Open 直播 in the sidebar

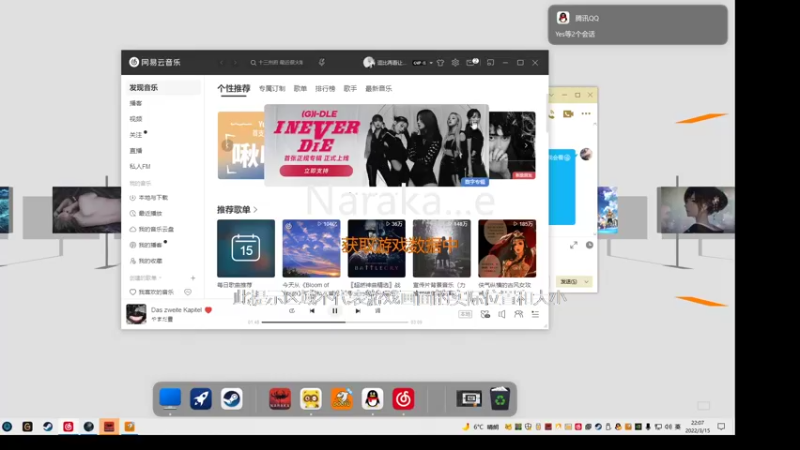click(x=136, y=151)
